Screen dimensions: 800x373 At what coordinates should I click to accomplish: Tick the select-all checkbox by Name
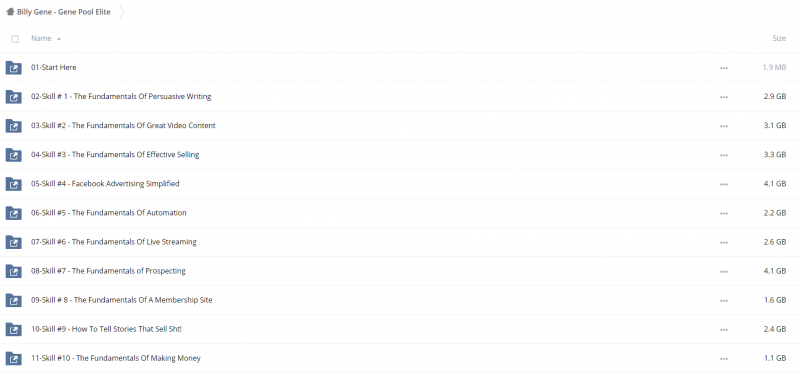tap(15, 39)
